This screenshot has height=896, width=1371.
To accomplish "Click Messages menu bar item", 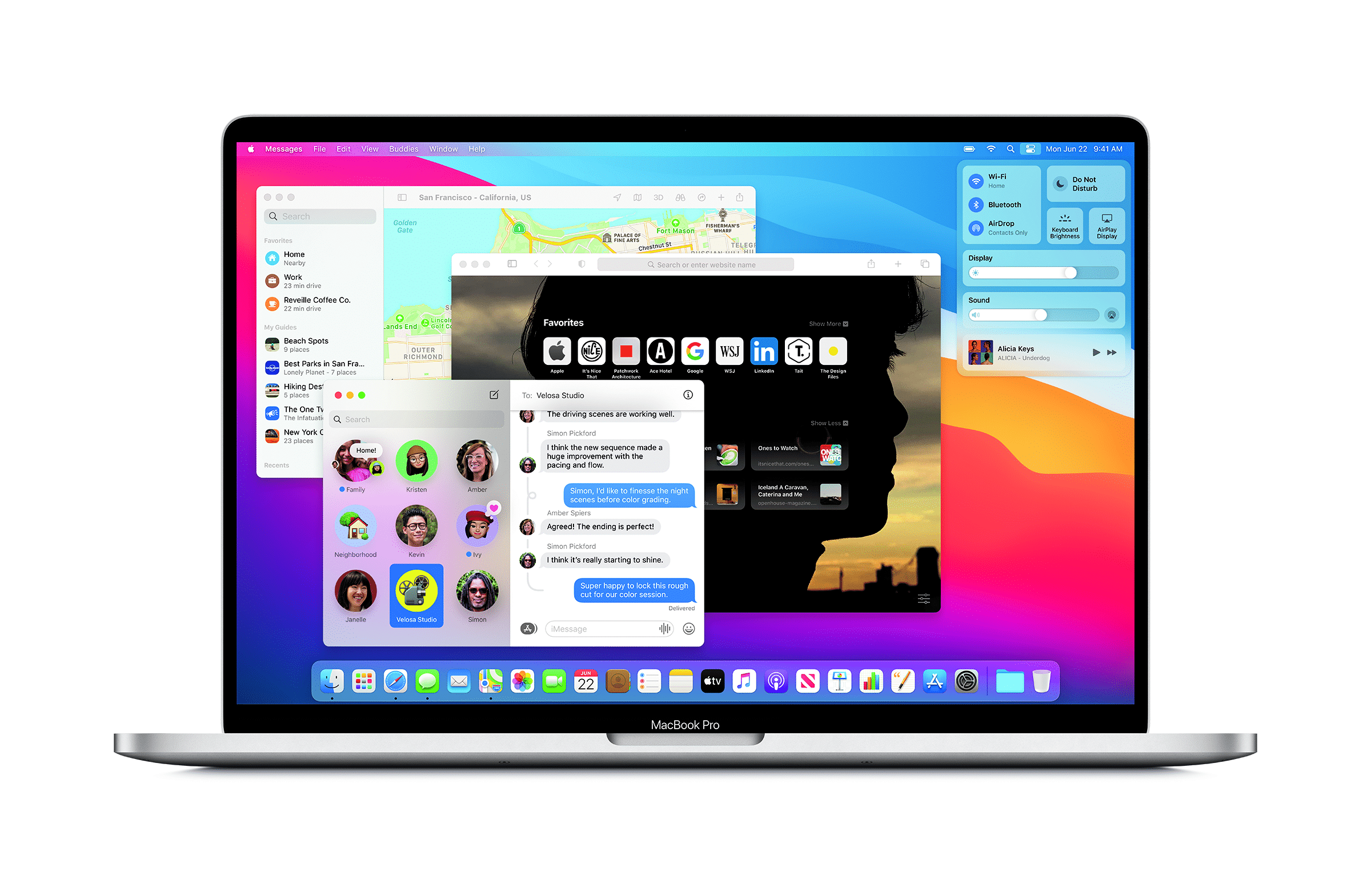I will (x=283, y=150).
